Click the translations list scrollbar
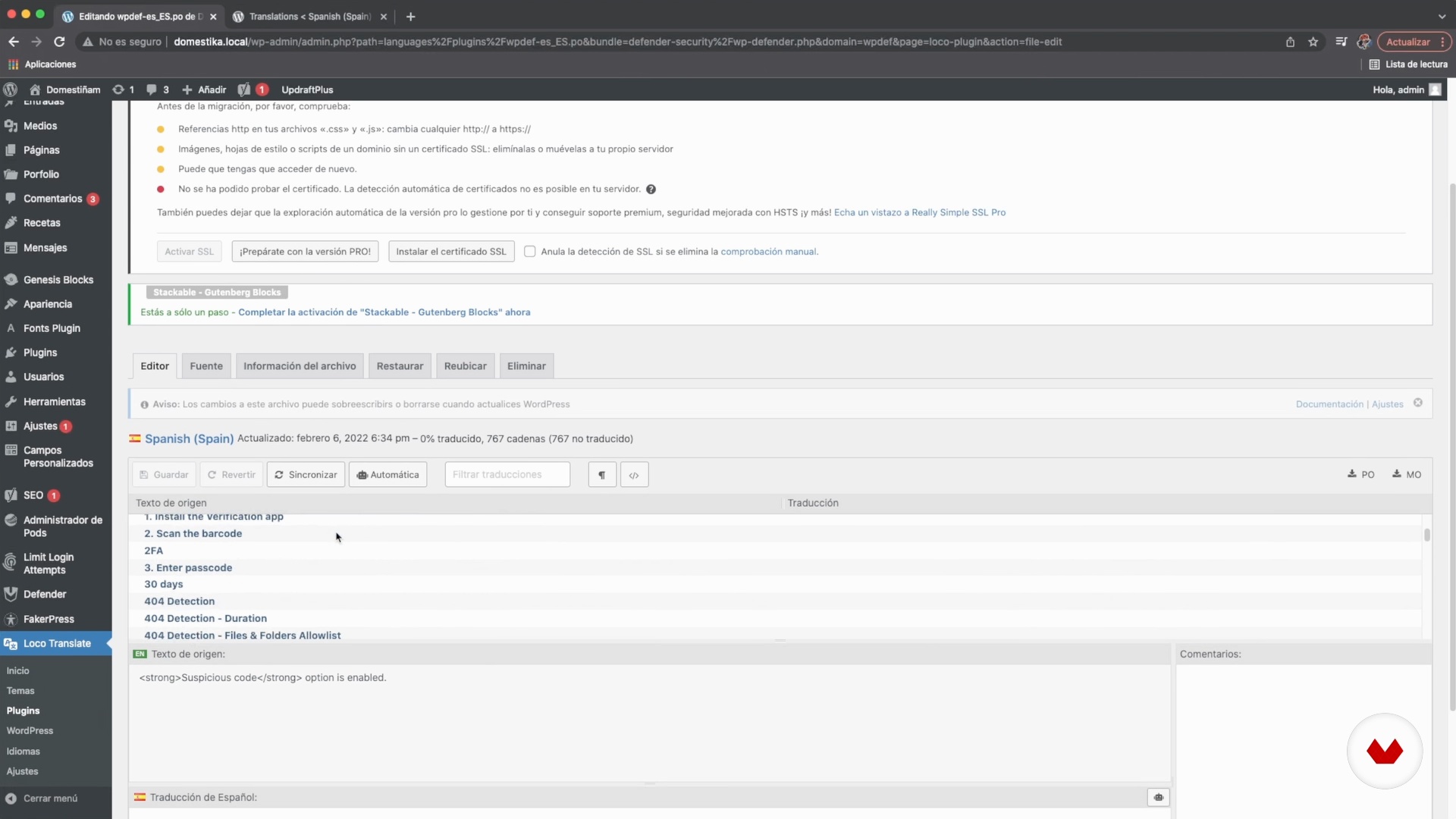The image size is (1456, 819). 1426,535
